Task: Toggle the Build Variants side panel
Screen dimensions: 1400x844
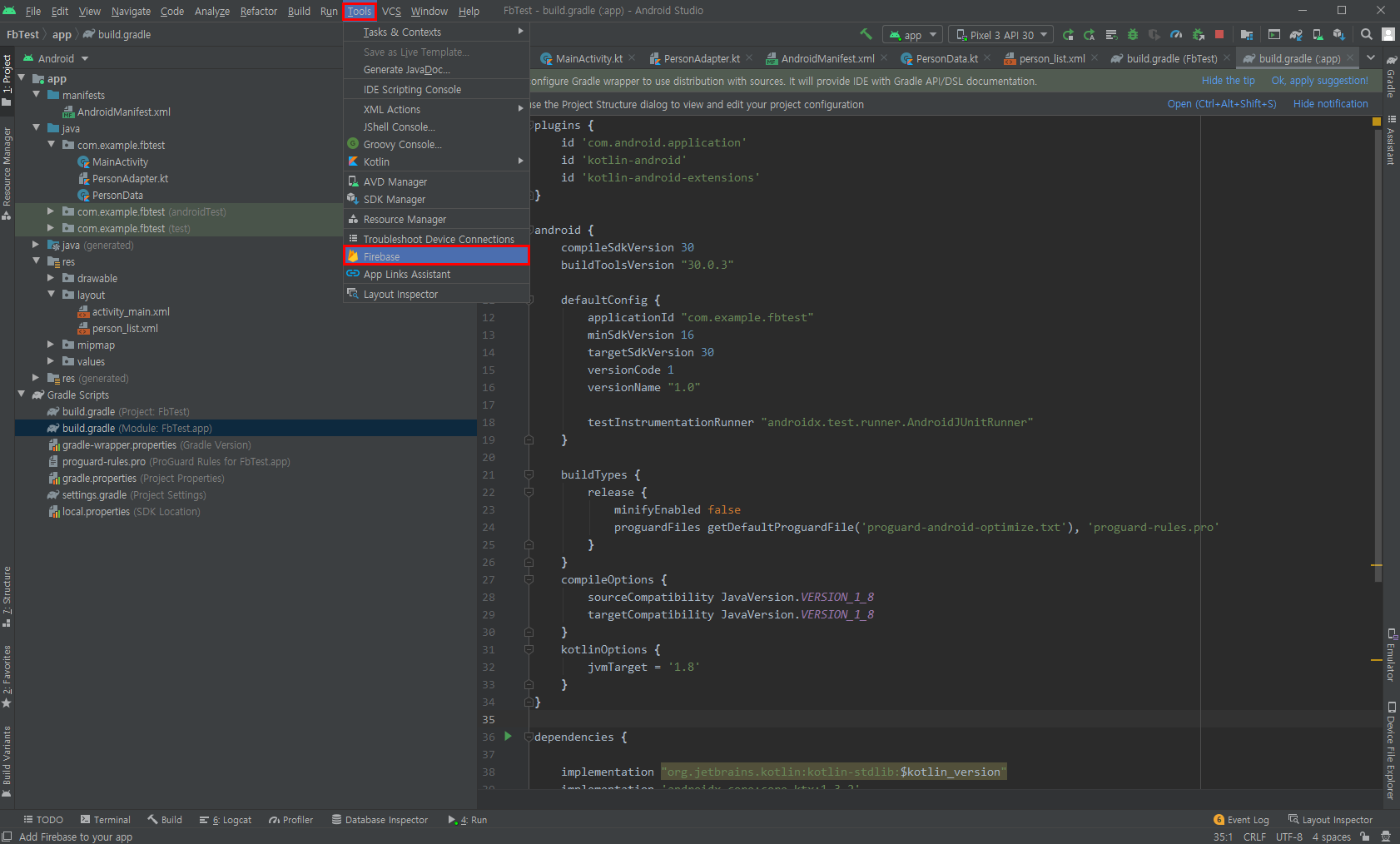Action: click(7, 760)
